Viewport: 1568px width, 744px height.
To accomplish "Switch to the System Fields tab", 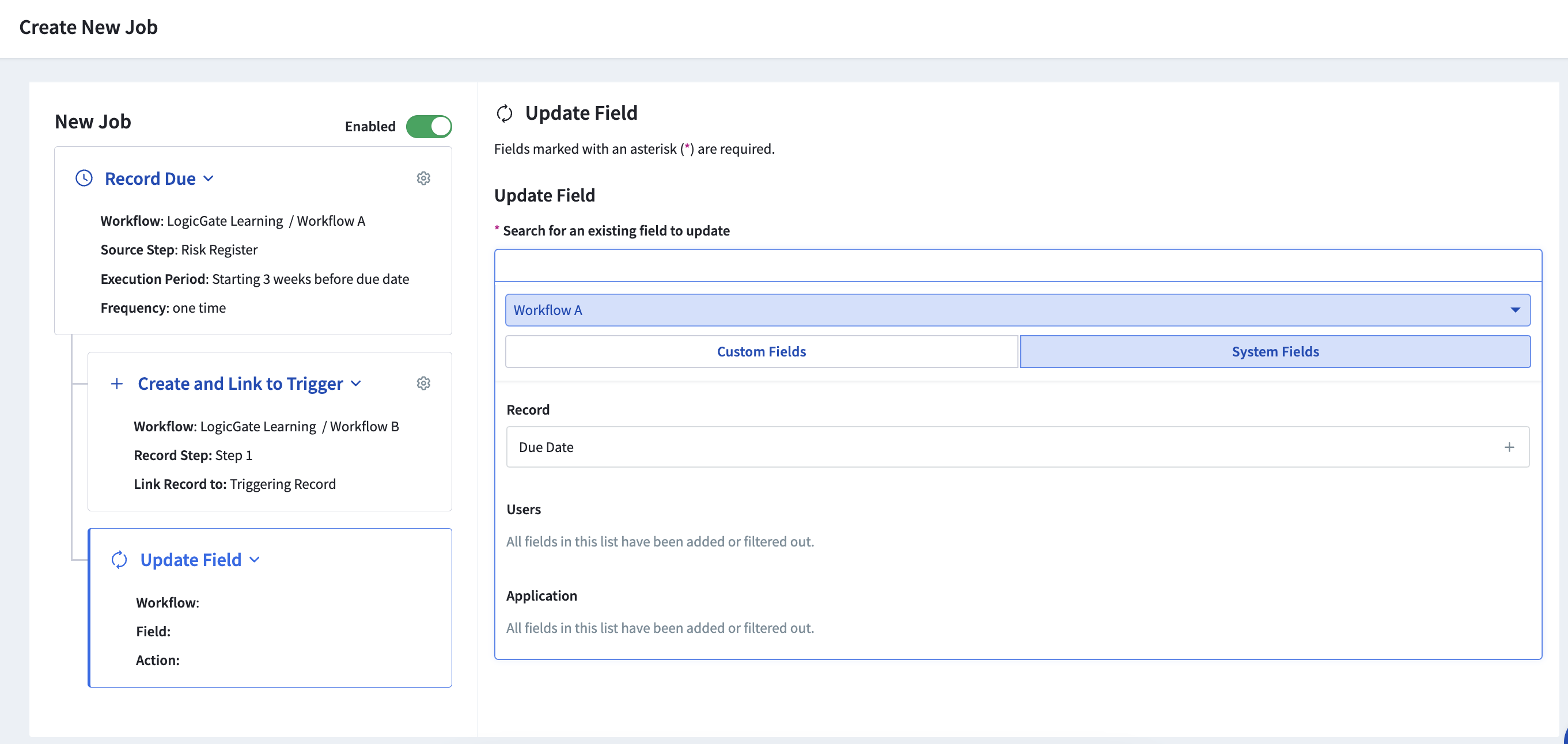I will click(1275, 352).
